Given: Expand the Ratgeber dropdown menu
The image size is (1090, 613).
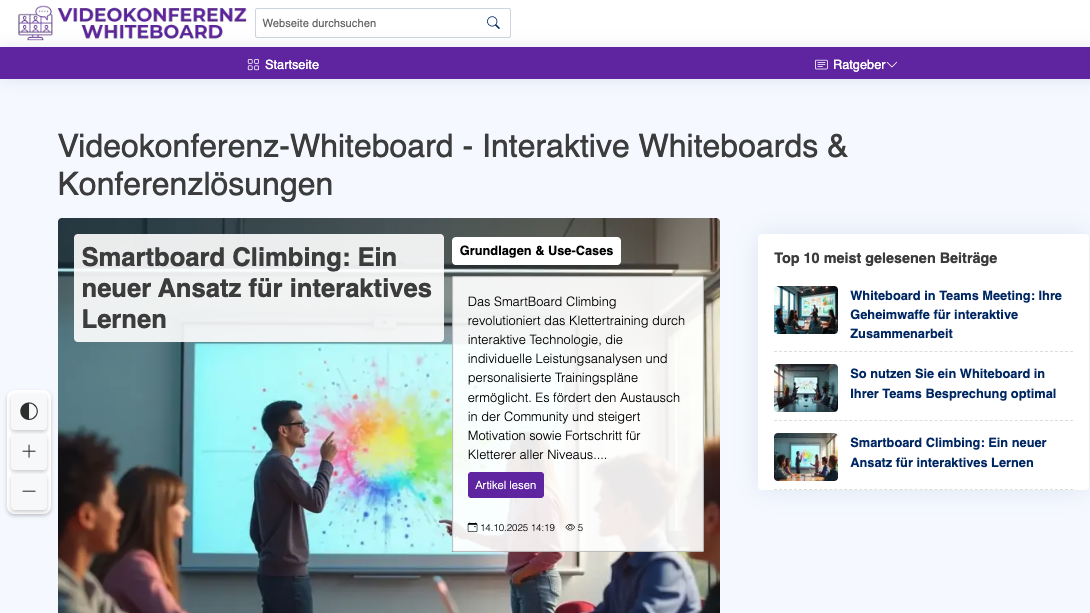Looking at the screenshot, I should tap(892, 64).
